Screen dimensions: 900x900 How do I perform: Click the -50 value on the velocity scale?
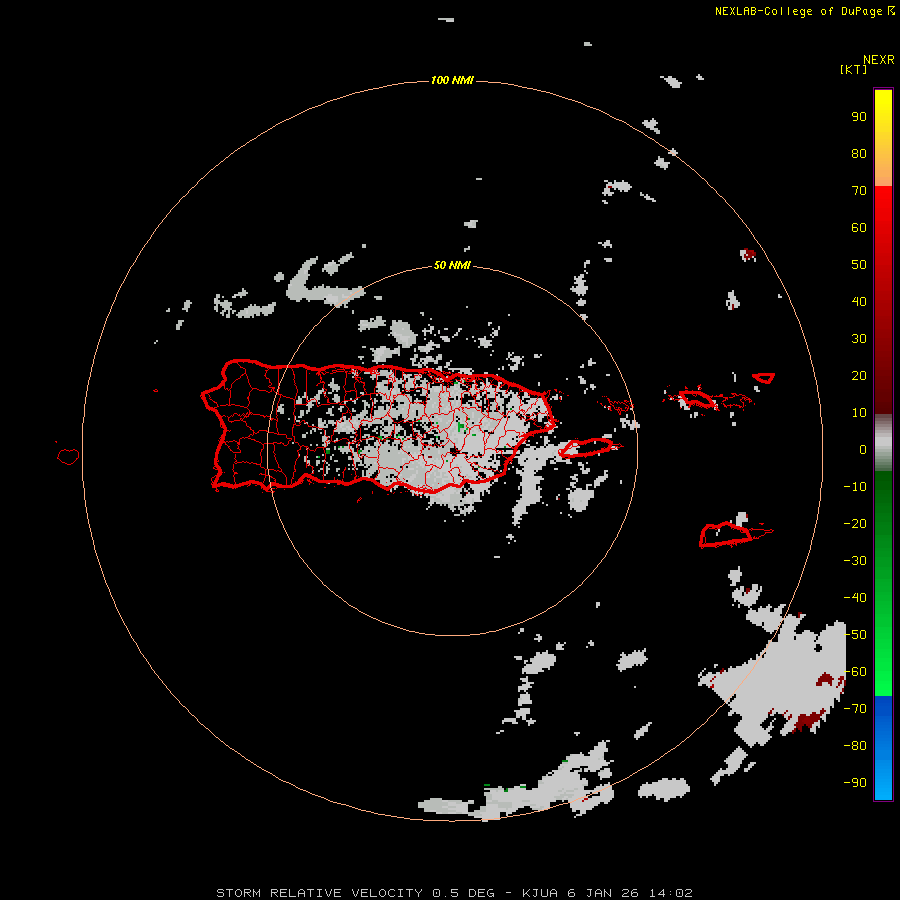(x=855, y=634)
